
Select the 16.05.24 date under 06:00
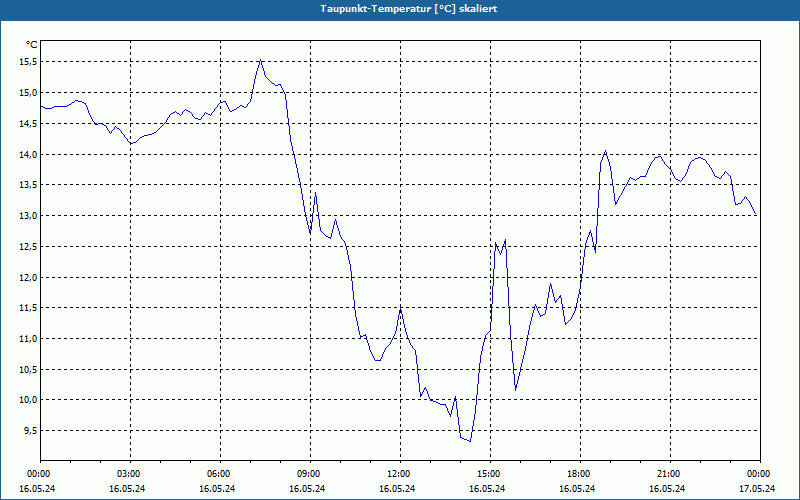click(217, 488)
